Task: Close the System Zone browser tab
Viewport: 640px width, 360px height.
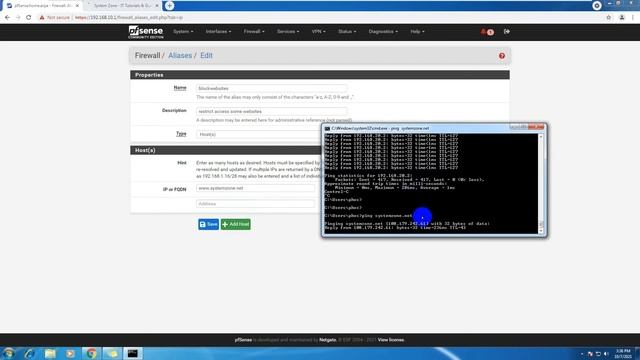Action: (157, 6)
